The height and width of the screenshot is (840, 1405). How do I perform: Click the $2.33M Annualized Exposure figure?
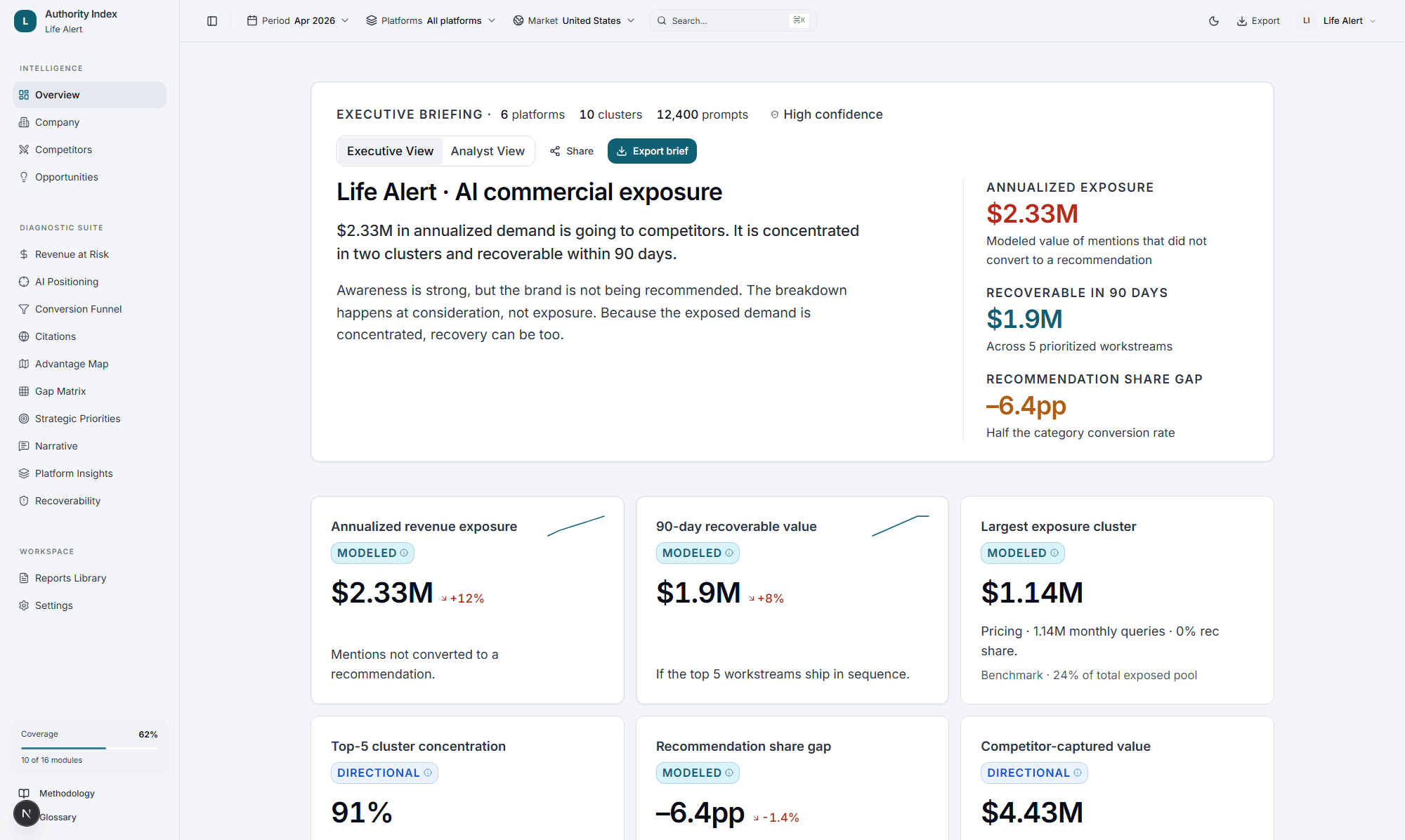(1032, 214)
